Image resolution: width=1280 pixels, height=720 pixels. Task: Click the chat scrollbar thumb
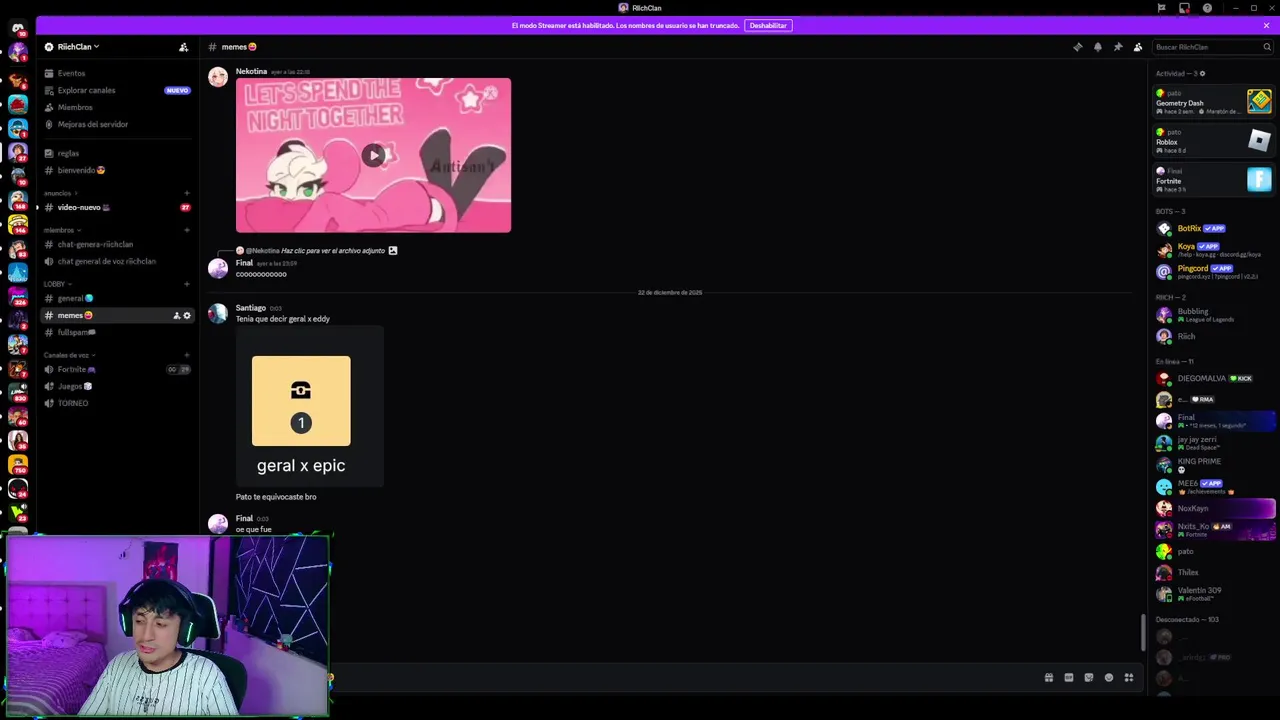pyautogui.click(x=1145, y=632)
